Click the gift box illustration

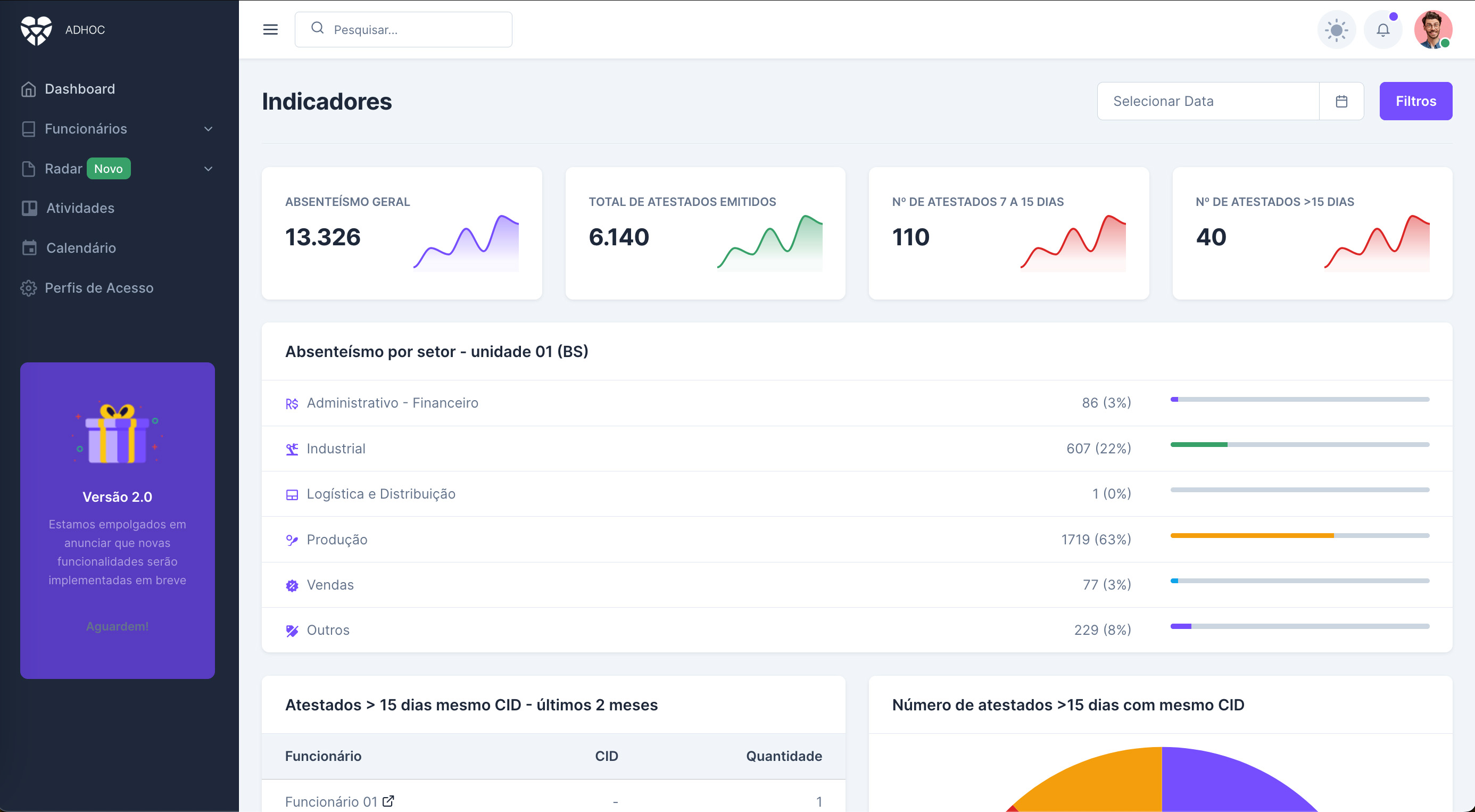118,433
